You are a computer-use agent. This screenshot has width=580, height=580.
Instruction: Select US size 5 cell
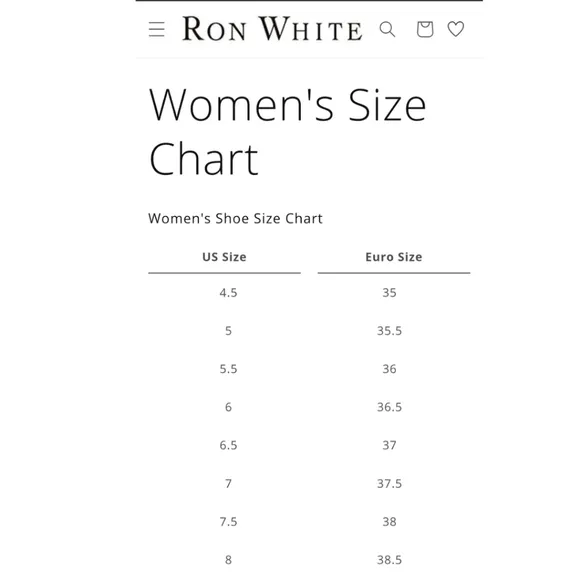tap(228, 331)
